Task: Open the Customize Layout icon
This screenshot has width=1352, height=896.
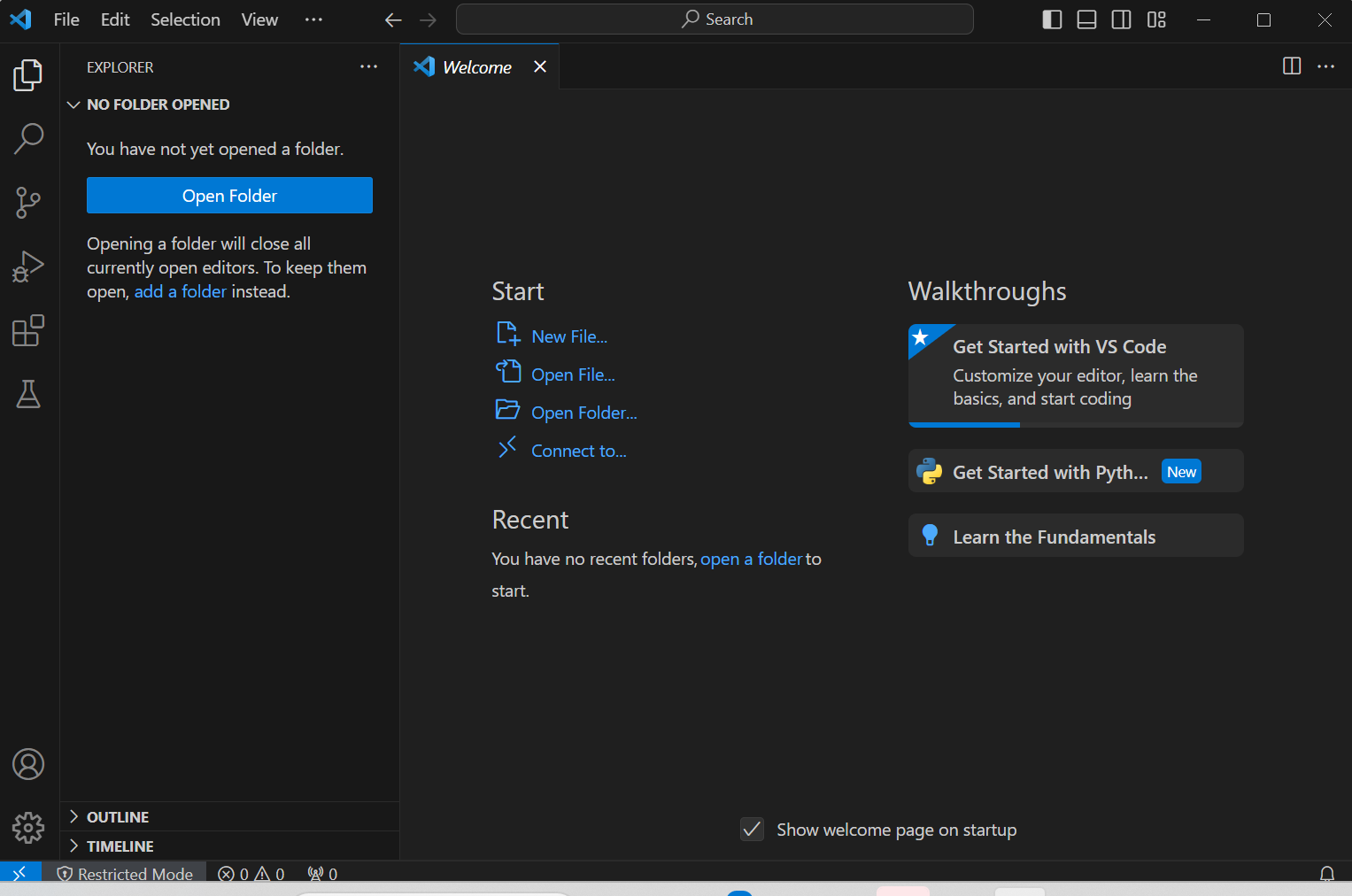Action: tap(1156, 19)
